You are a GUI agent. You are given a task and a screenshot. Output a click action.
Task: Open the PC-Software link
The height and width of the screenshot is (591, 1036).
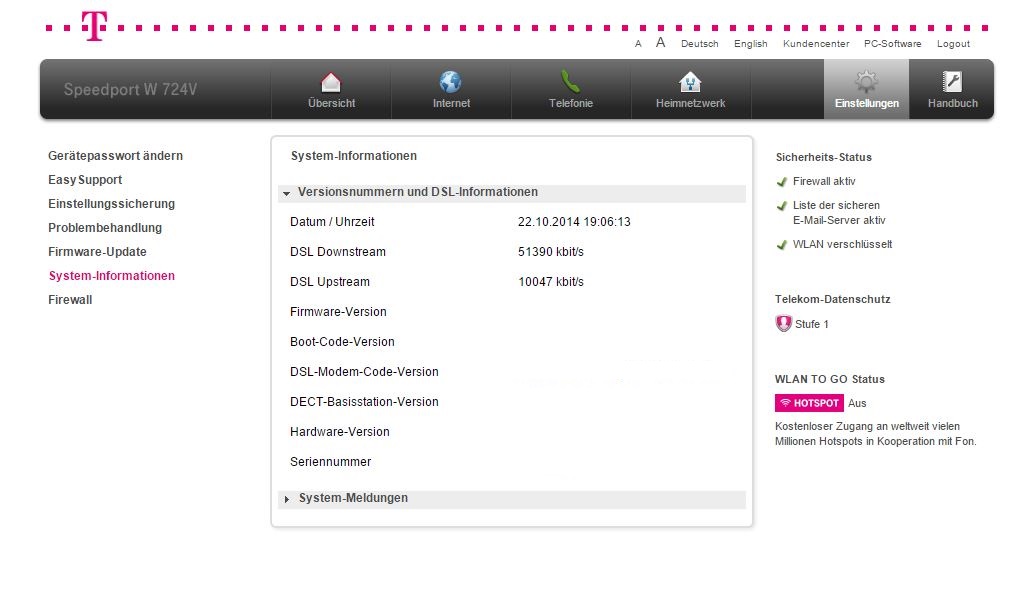click(x=893, y=44)
